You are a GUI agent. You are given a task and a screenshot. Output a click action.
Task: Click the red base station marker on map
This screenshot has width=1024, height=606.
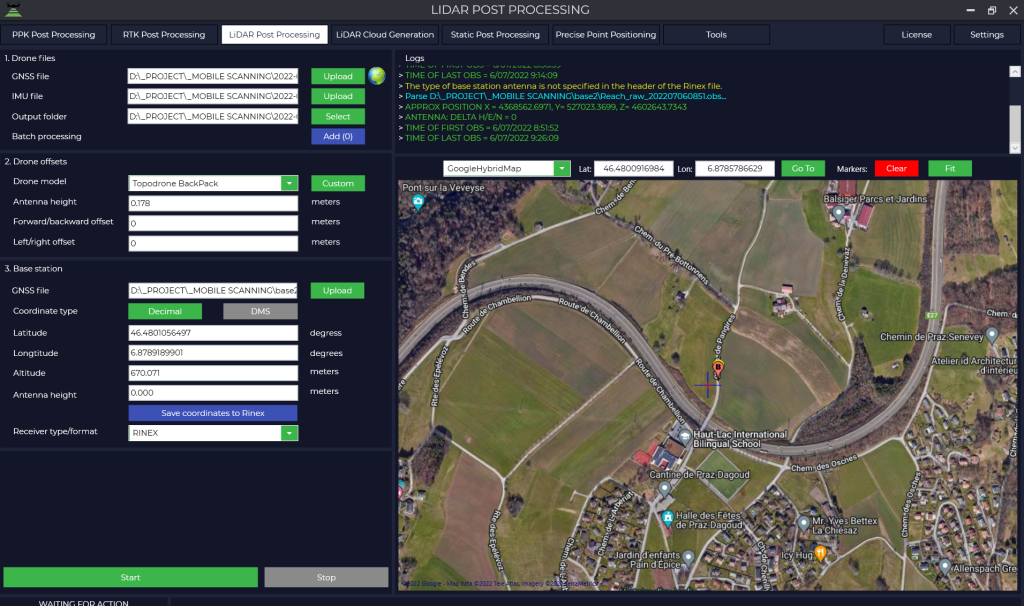[x=718, y=368]
